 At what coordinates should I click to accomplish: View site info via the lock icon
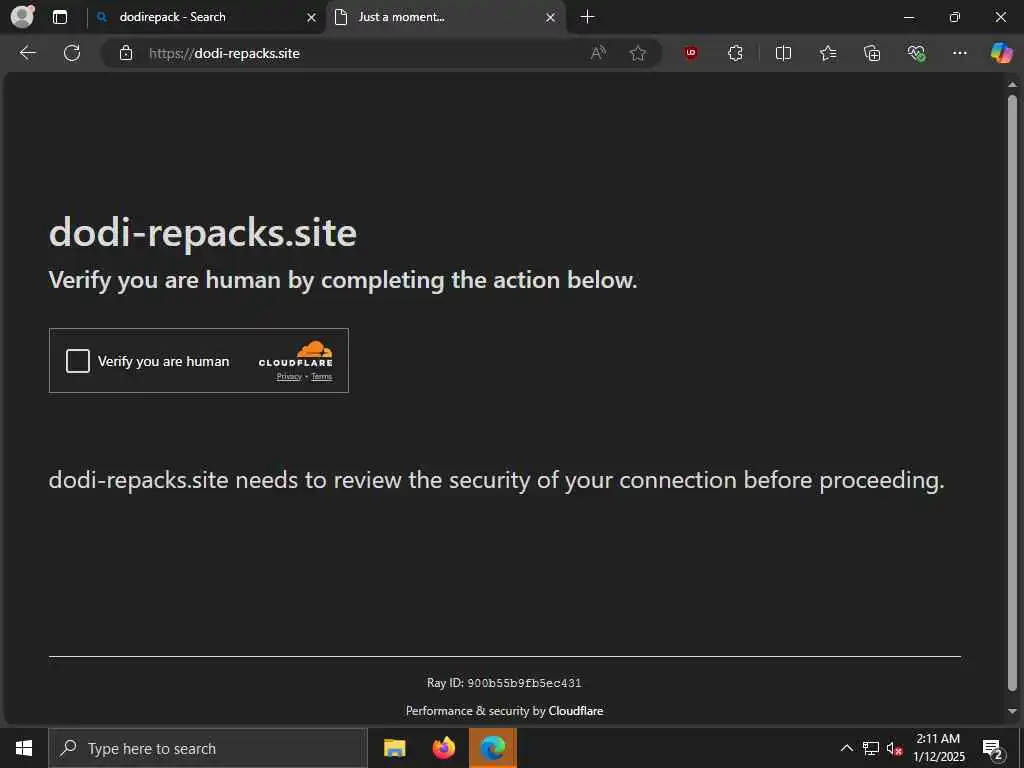coord(126,53)
